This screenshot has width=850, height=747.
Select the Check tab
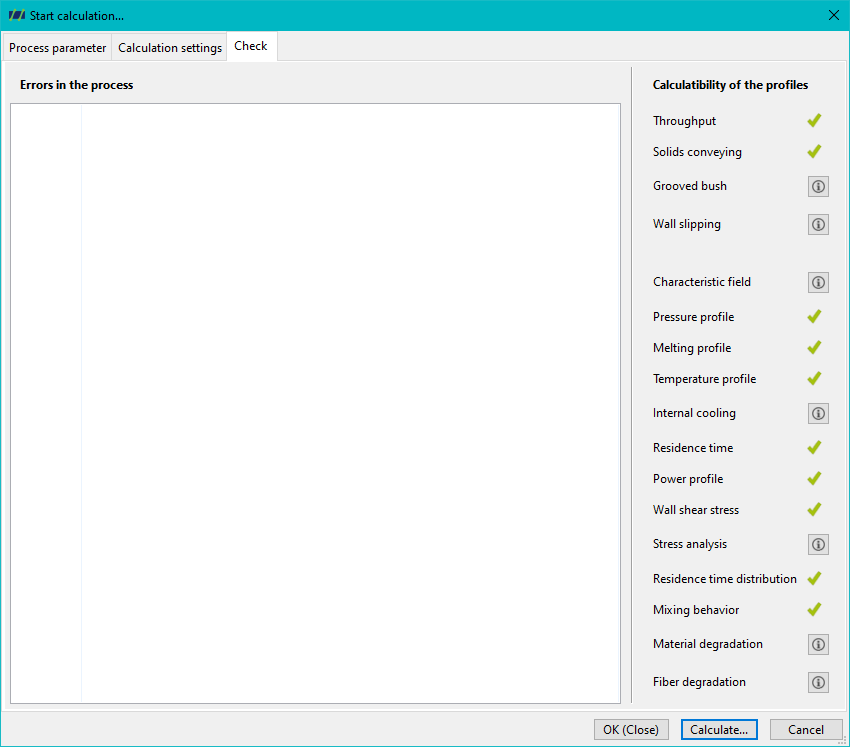pyautogui.click(x=251, y=46)
